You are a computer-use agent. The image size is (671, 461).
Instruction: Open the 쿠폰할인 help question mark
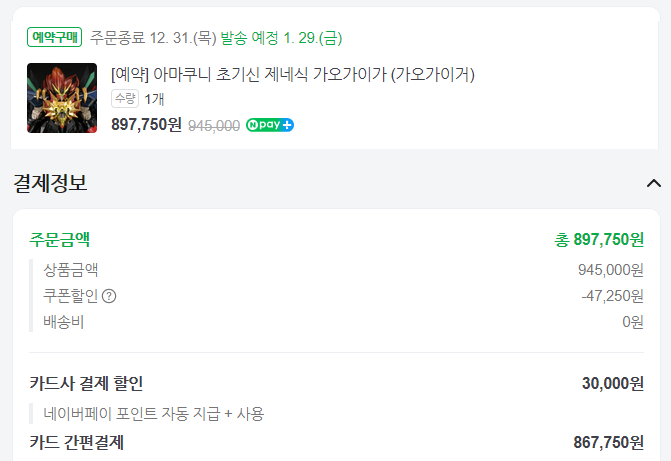110,296
